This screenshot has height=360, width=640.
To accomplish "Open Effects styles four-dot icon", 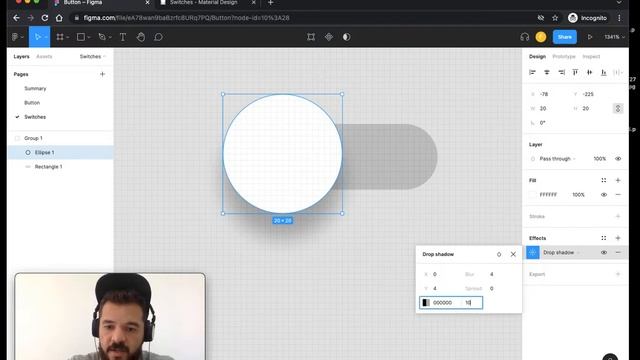I will click(604, 238).
